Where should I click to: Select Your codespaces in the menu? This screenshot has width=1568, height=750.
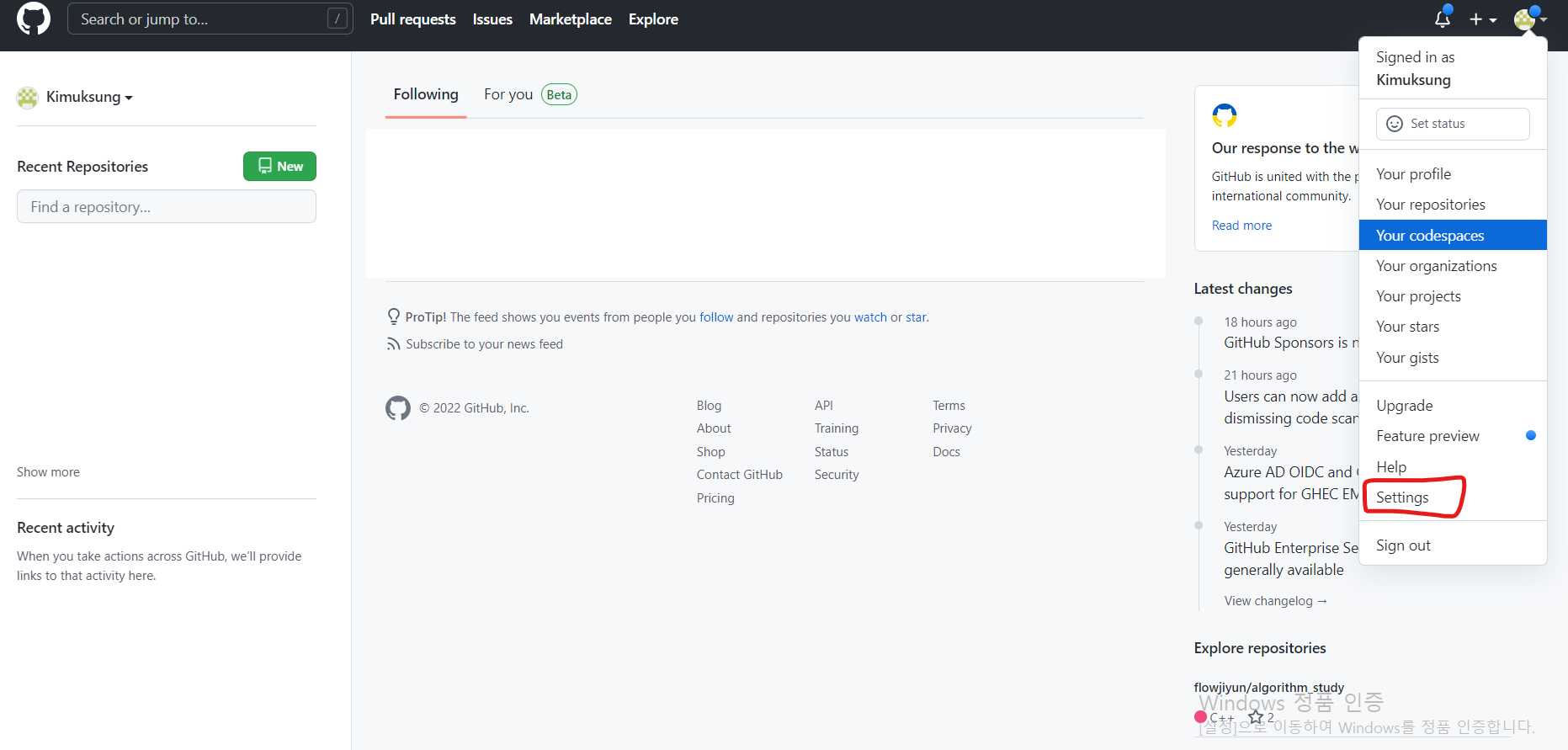[1453, 235]
